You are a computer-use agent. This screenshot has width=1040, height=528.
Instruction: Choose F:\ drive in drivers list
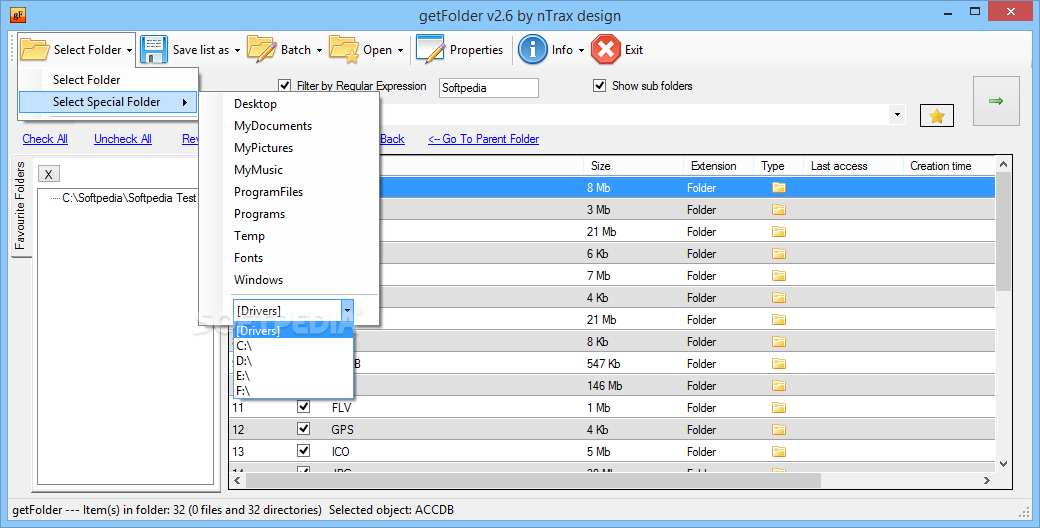tap(294, 391)
